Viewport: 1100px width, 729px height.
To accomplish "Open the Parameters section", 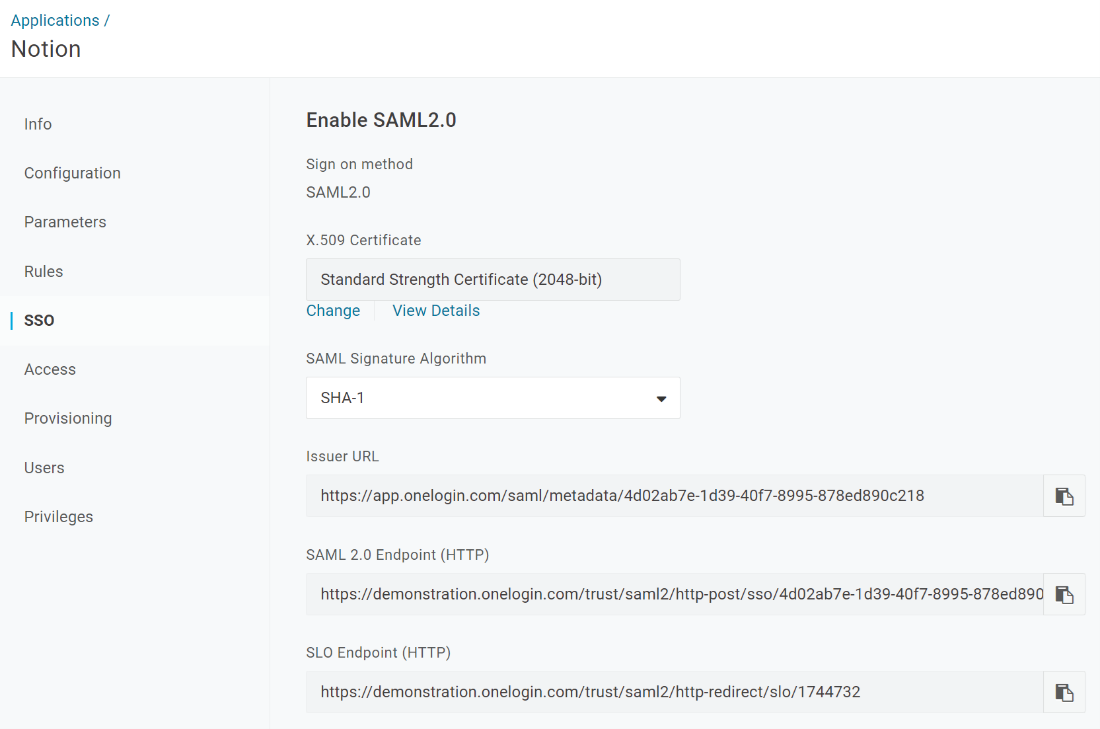I will [65, 222].
